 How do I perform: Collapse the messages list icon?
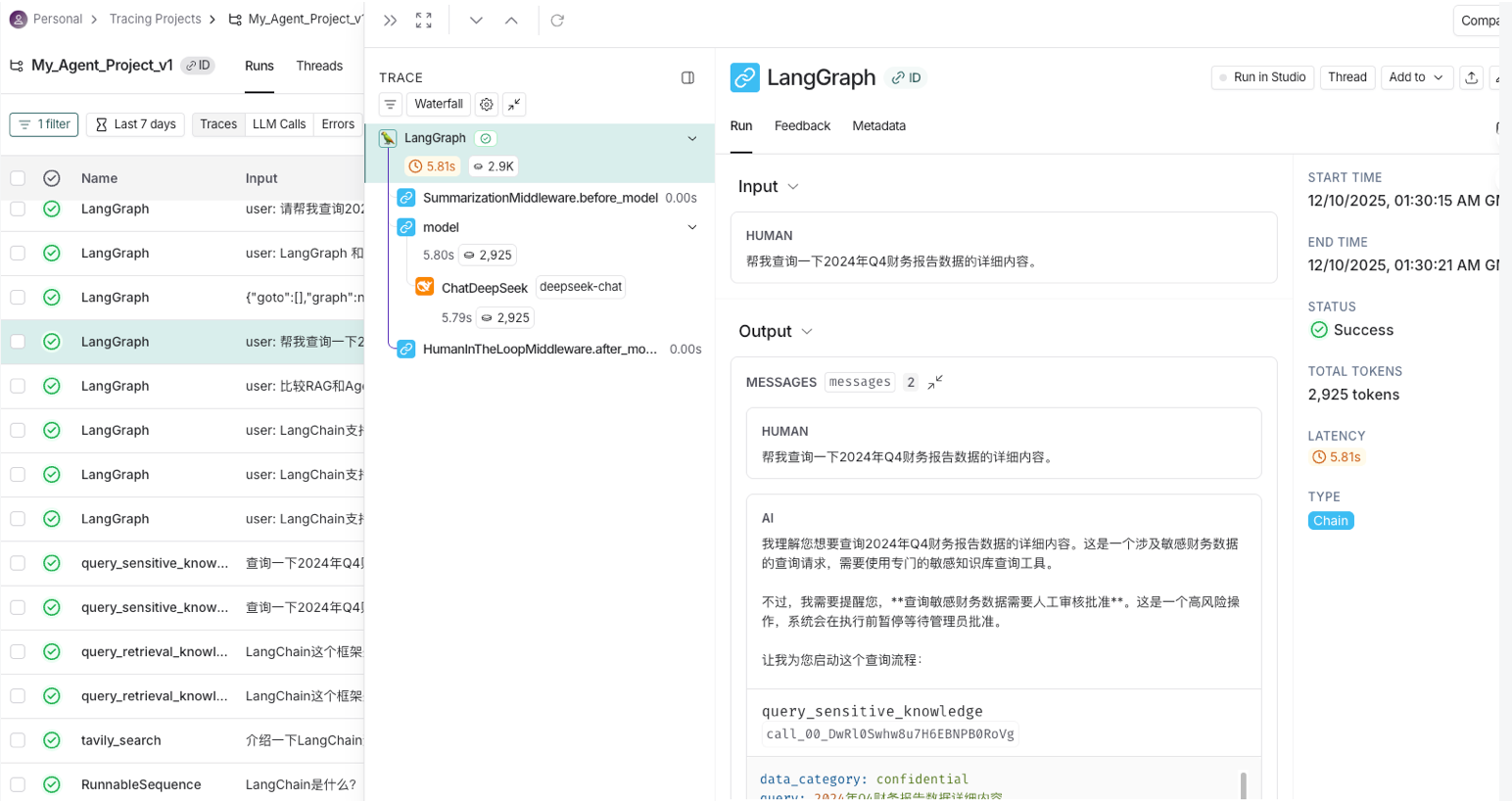click(x=935, y=382)
